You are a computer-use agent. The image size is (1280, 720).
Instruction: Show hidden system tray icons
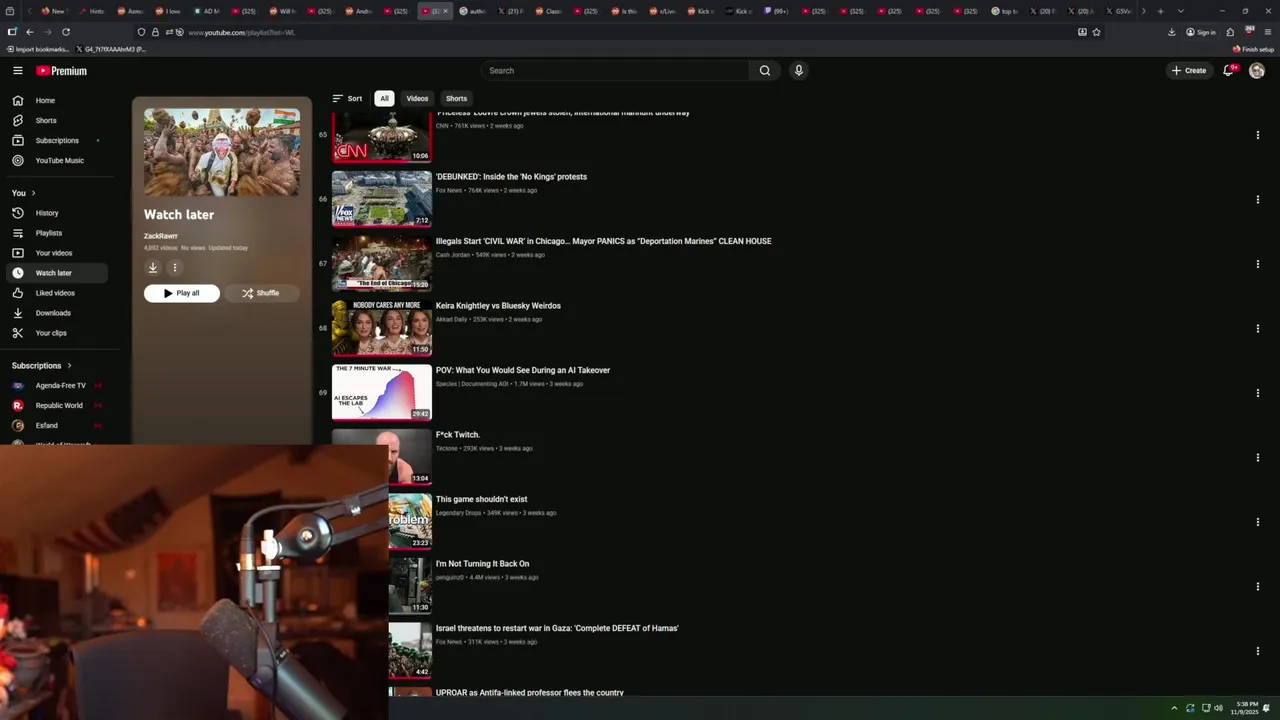pos(1174,708)
